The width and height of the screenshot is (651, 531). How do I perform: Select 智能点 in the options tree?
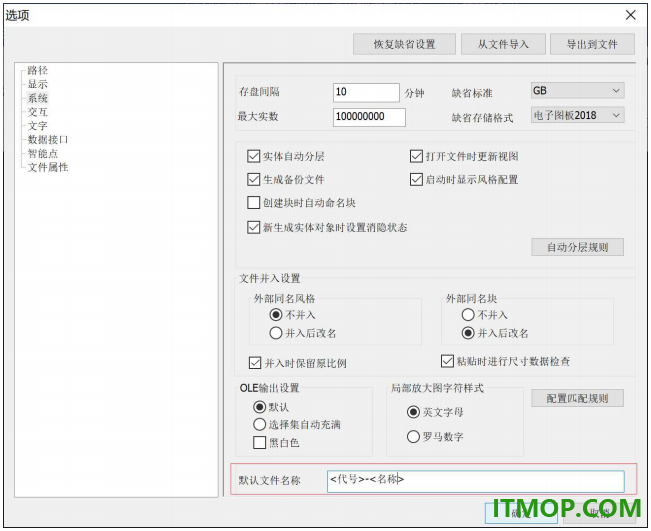point(42,154)
